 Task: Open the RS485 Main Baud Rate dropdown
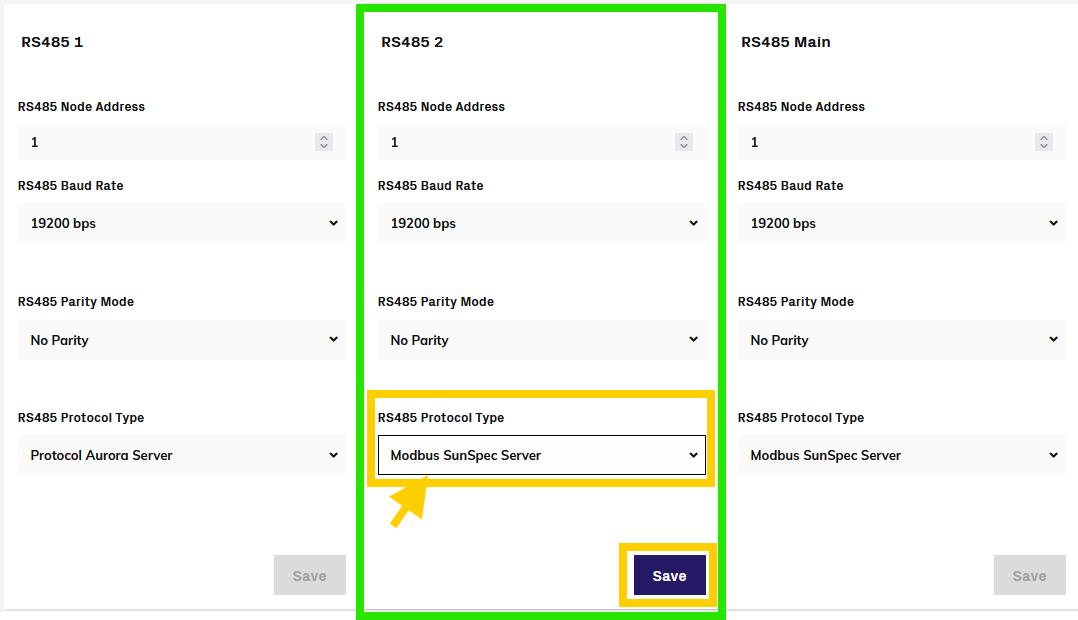pos(901,223)
